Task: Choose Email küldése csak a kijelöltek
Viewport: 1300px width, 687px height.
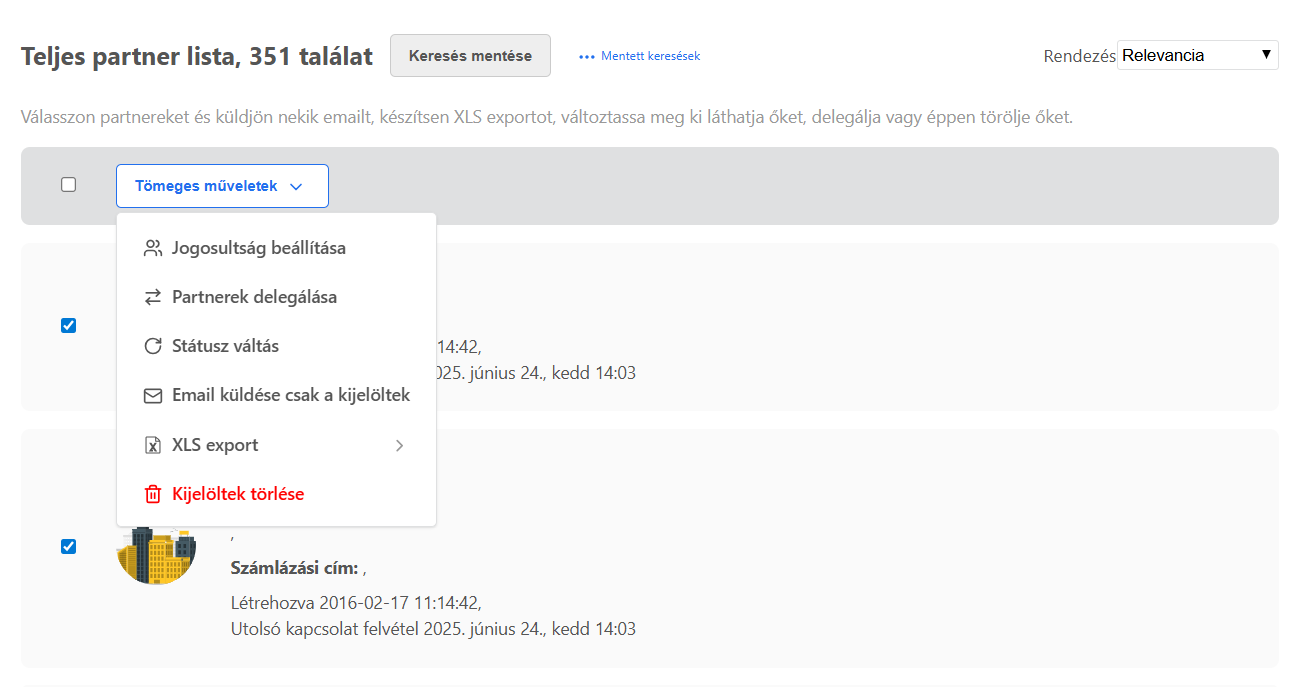Action: (290, 395)
